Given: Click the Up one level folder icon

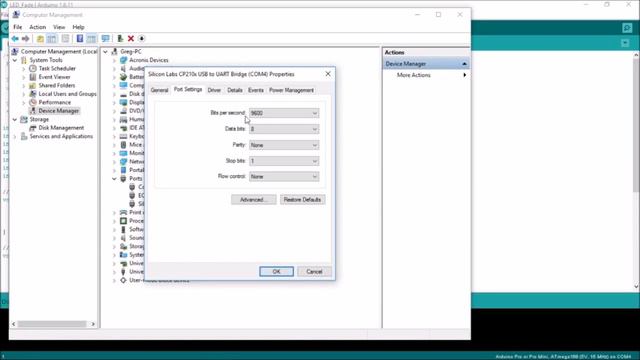Looking at the screenshot, I should pos(40,38).
